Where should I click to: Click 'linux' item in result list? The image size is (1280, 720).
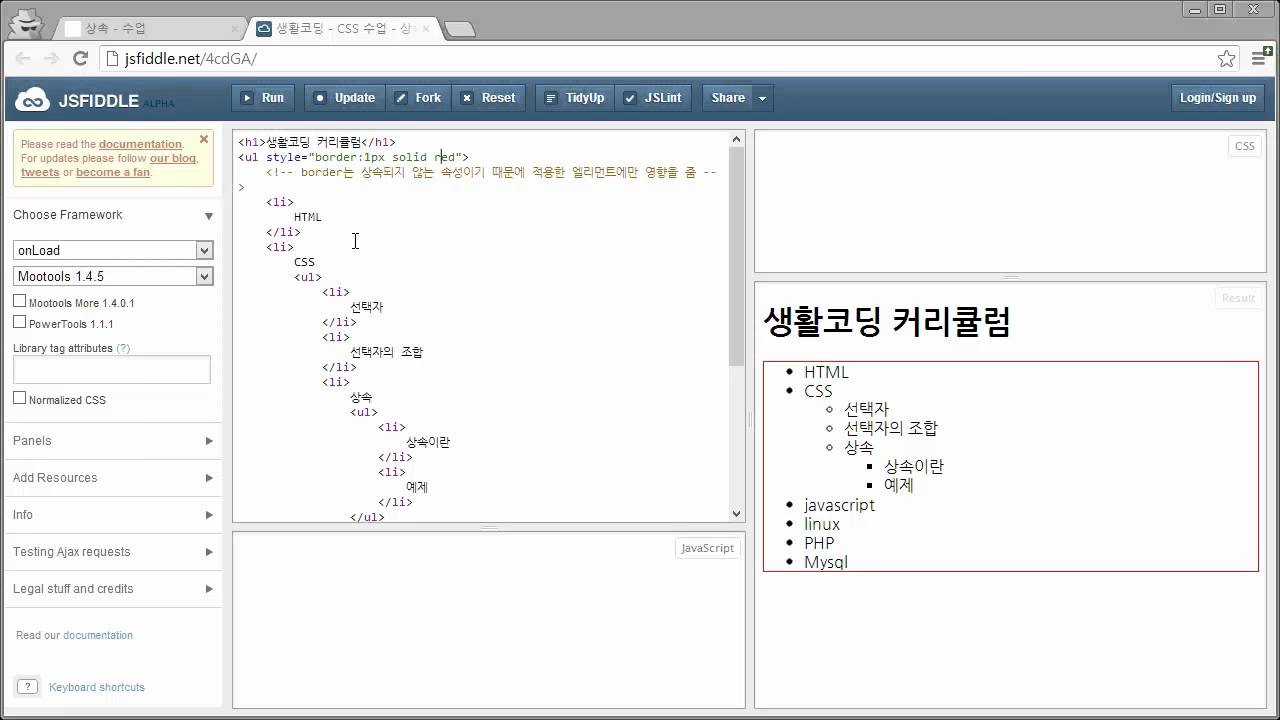pos(822,524)
